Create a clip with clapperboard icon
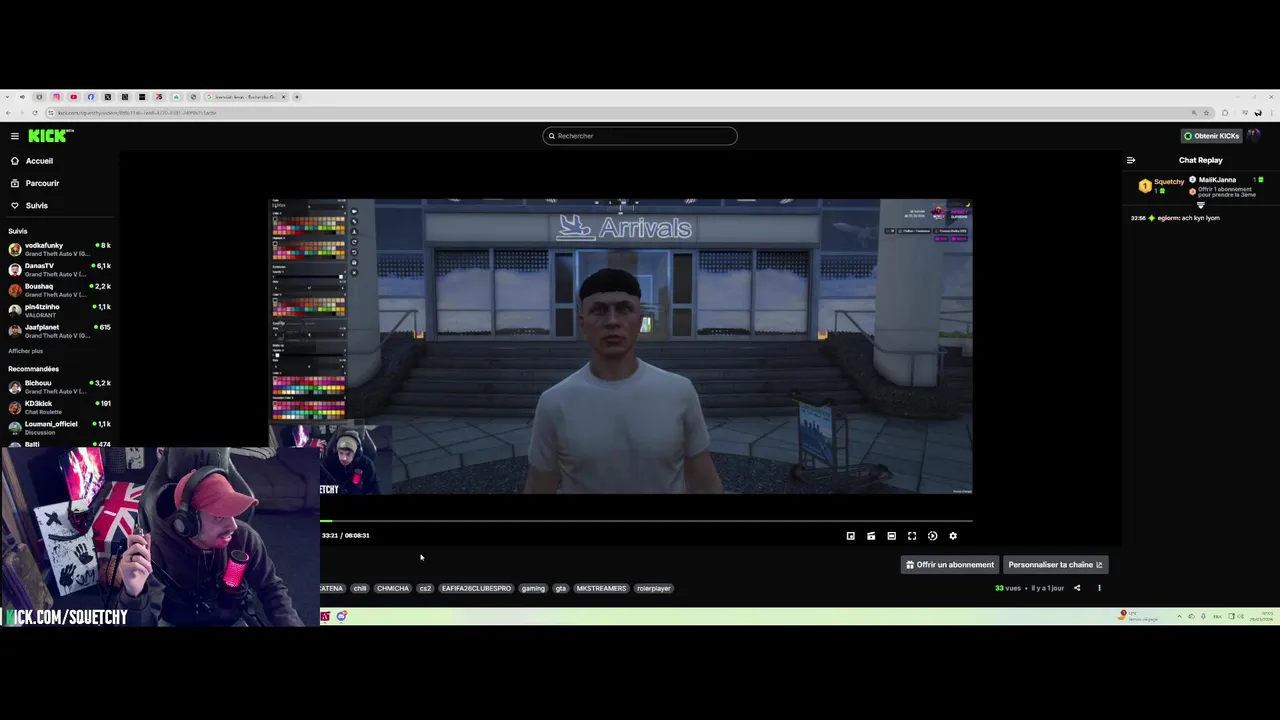The width and height of the screenshot is (1280, 720). click(871, 536)
